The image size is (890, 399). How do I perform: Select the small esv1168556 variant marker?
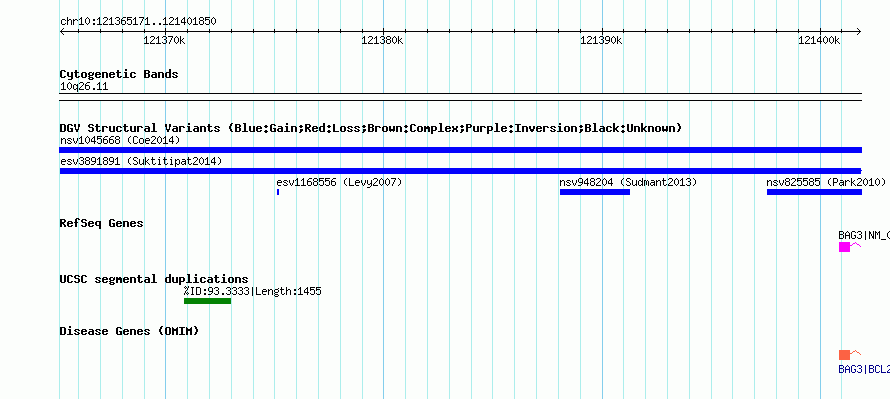(x=278, y=192)
